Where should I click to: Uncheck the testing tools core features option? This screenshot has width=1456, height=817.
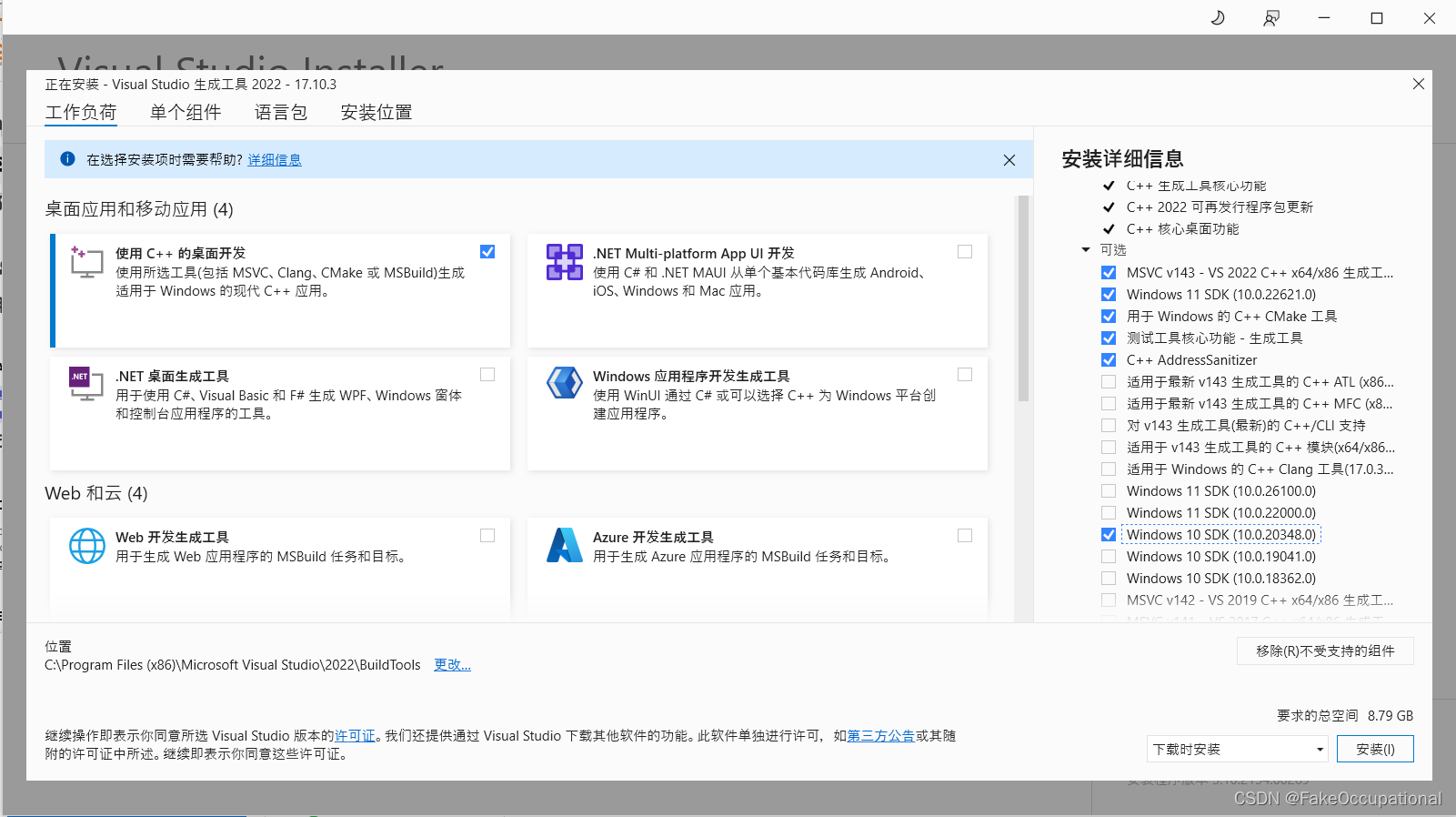pyautogui.click(x=1109, y=338)
